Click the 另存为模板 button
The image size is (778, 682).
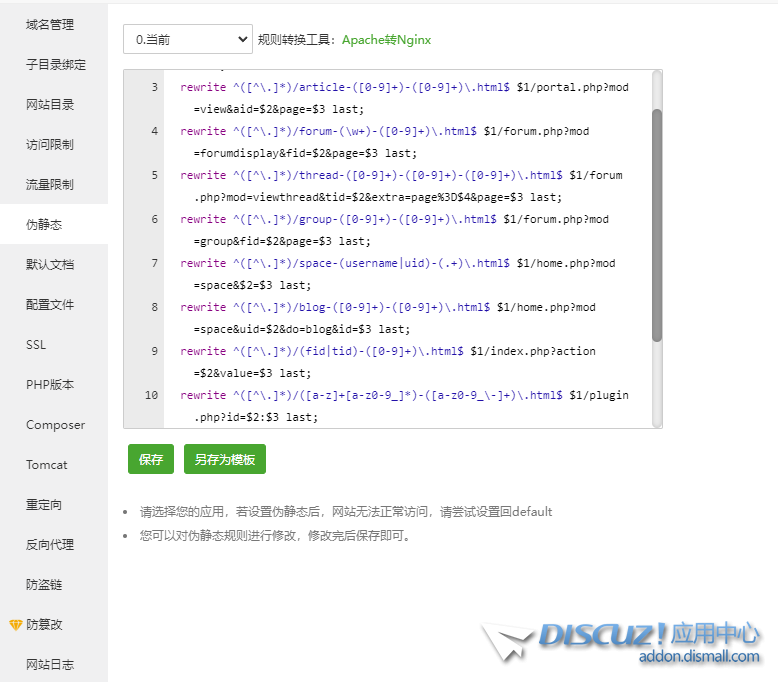[x=225, y=459]
